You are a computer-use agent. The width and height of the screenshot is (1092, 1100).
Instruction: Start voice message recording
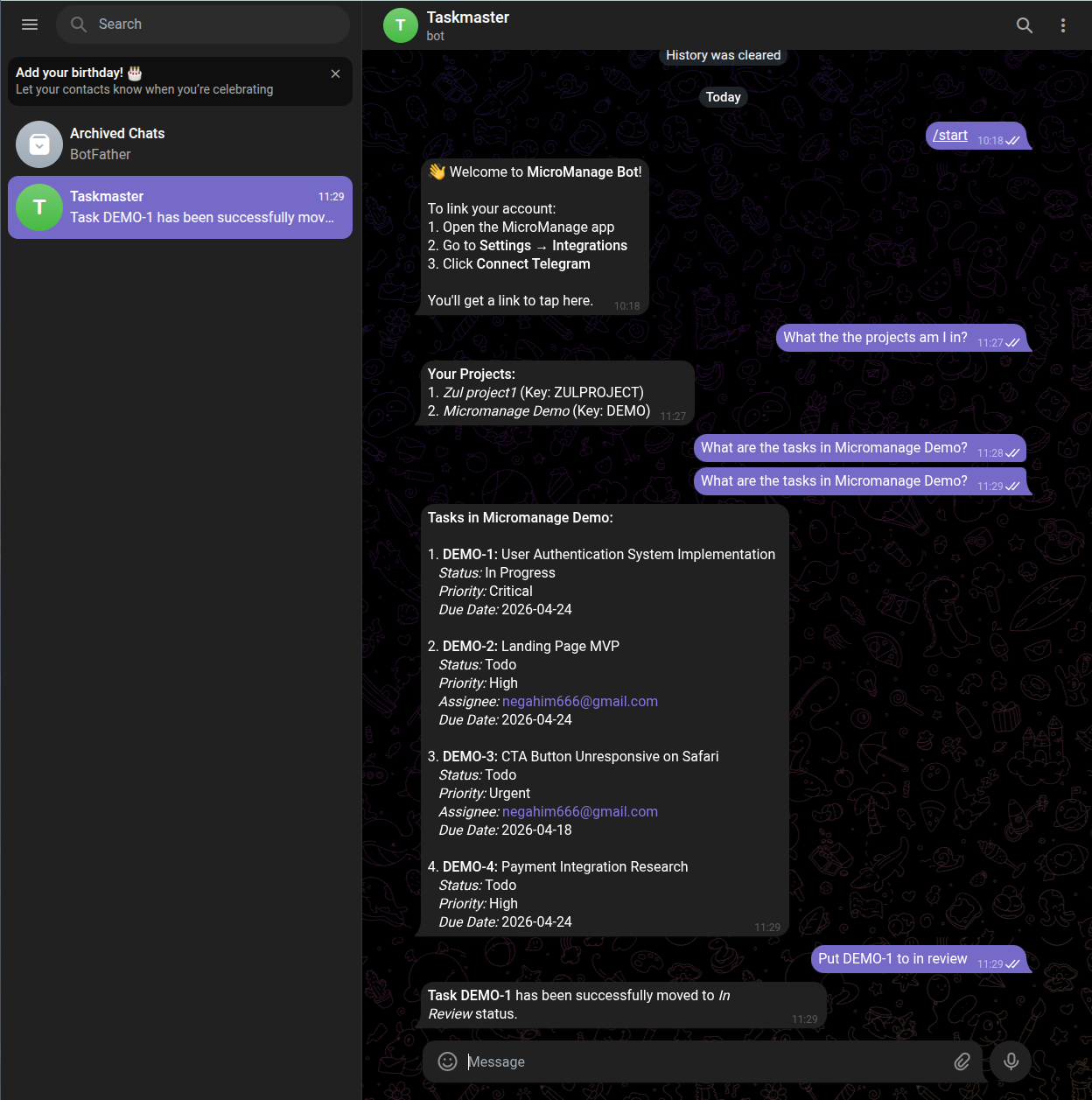pyautogui.click(x=1011, y=1061)
